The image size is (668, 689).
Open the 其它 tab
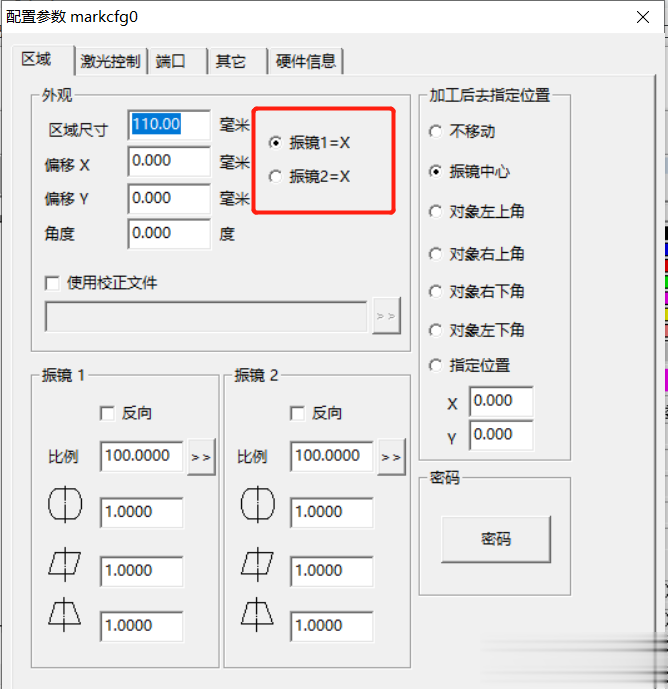click(237, 61)
